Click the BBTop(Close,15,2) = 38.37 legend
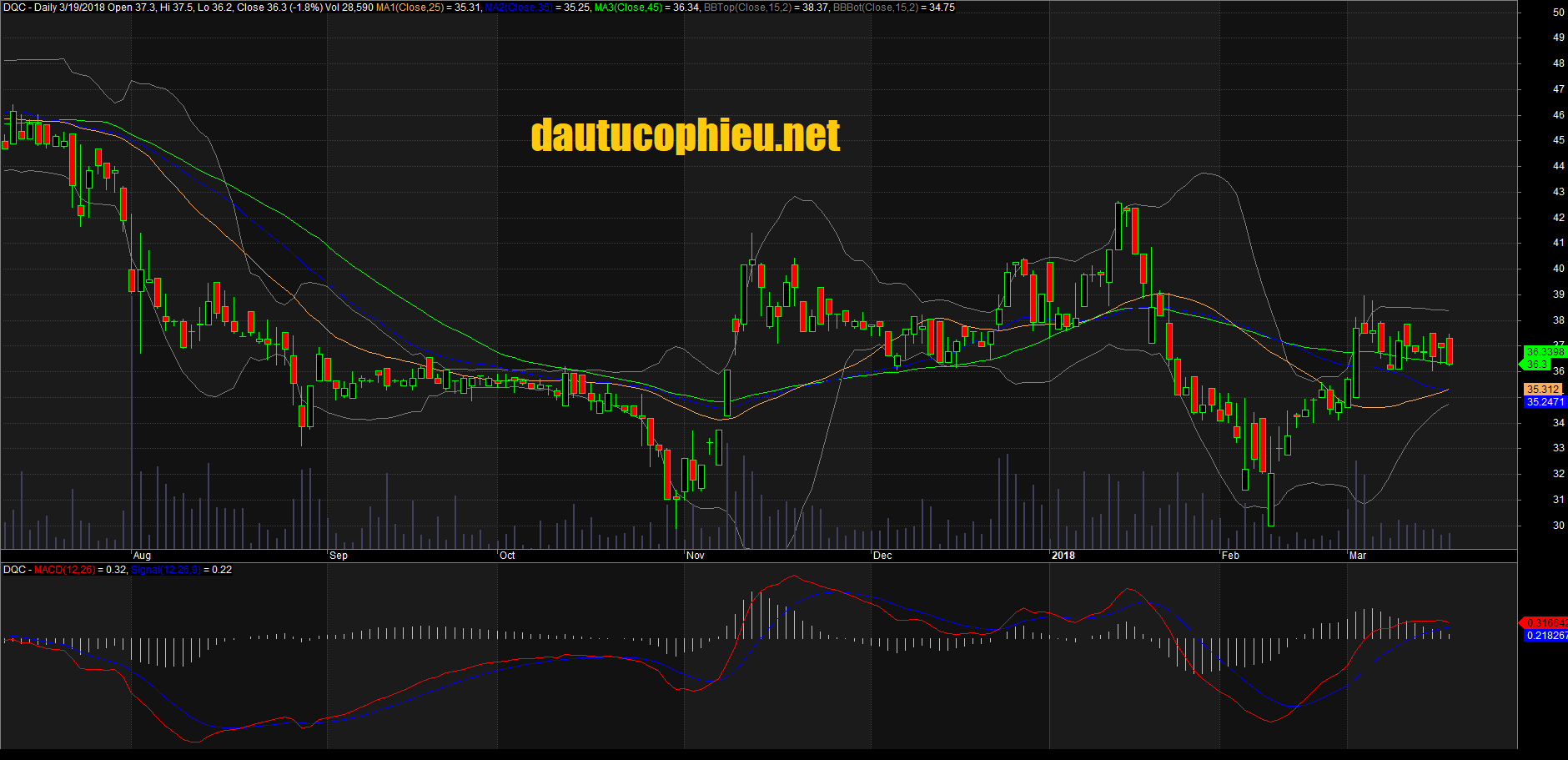 point(766,8)
